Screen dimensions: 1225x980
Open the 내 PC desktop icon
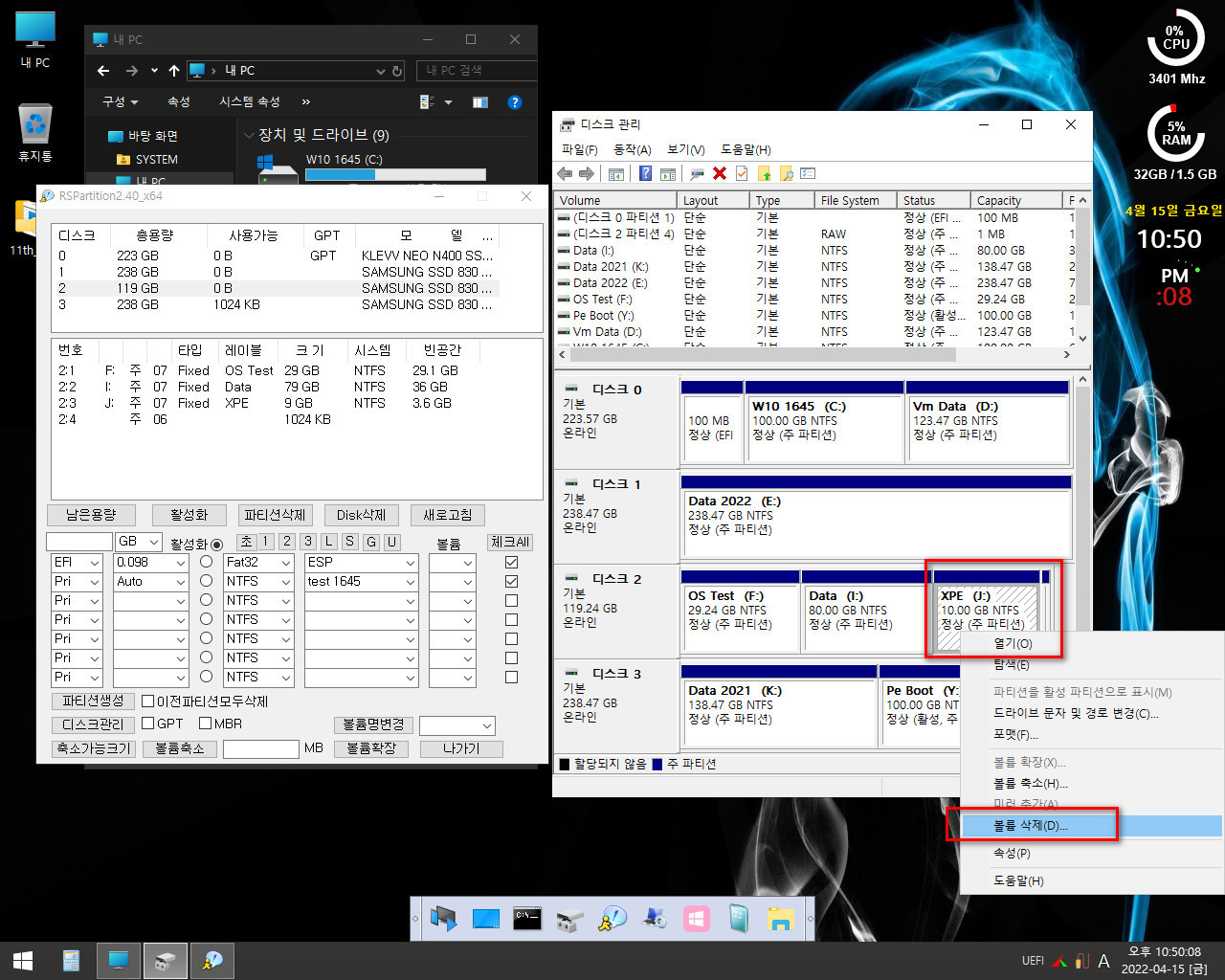pos(35,40)
